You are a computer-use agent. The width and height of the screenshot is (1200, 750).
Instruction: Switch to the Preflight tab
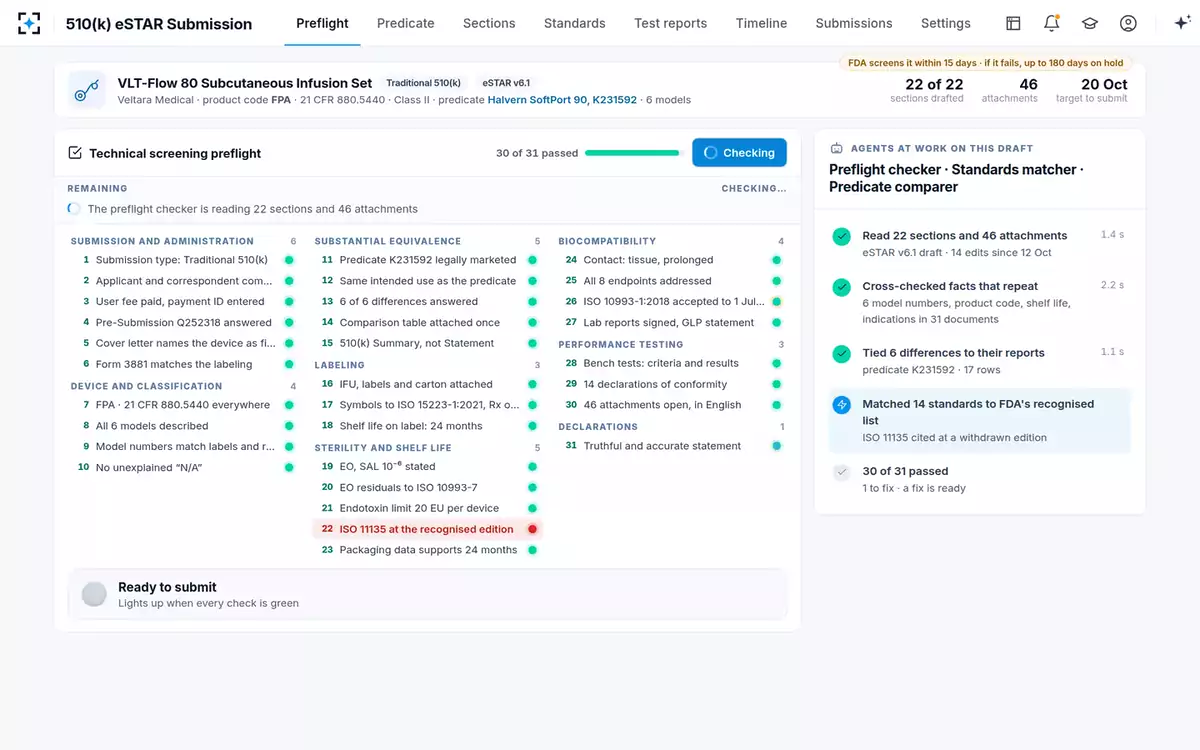tap(322, 23)
